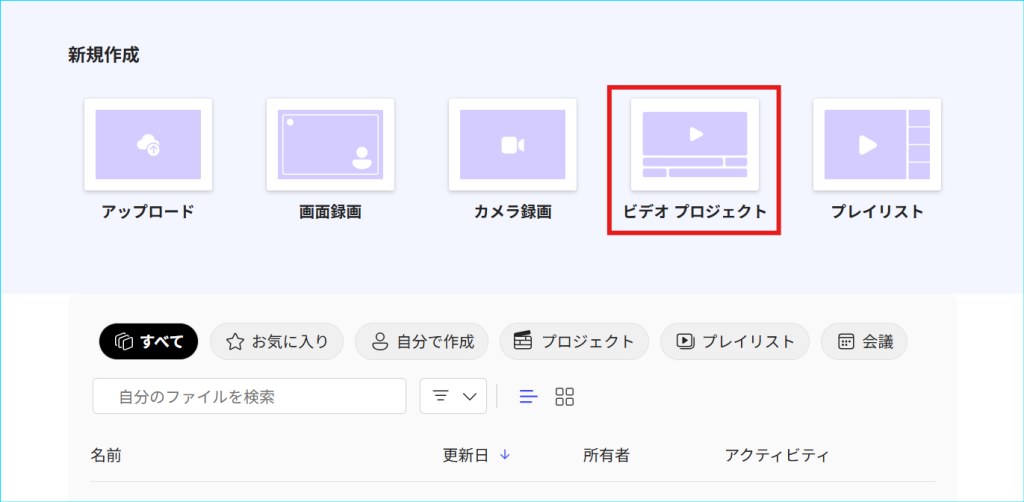
Task: Sort by 名前 column header
Action: point(106,456)
